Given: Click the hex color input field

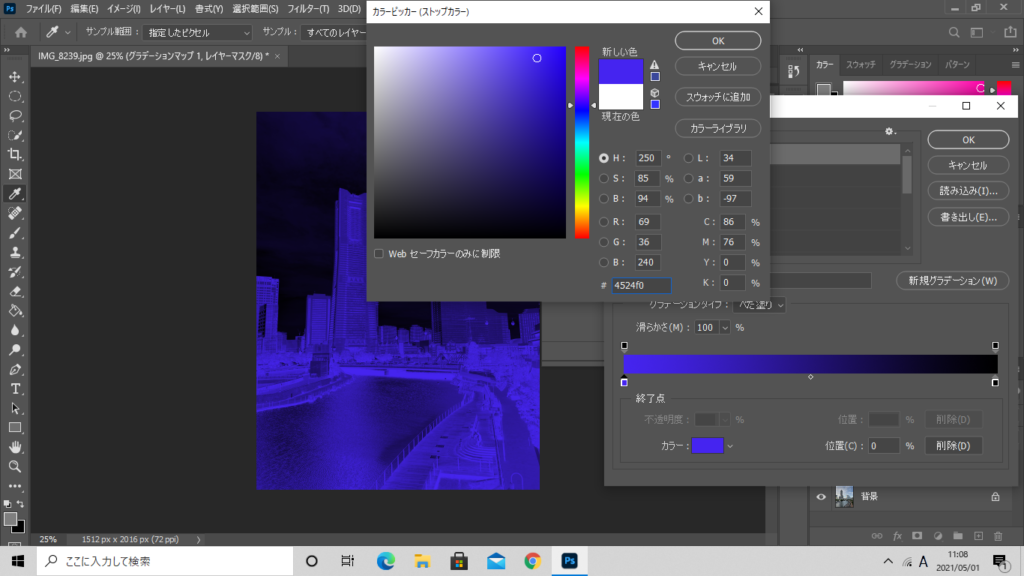Looking at the screenshot, I should 641,285.
